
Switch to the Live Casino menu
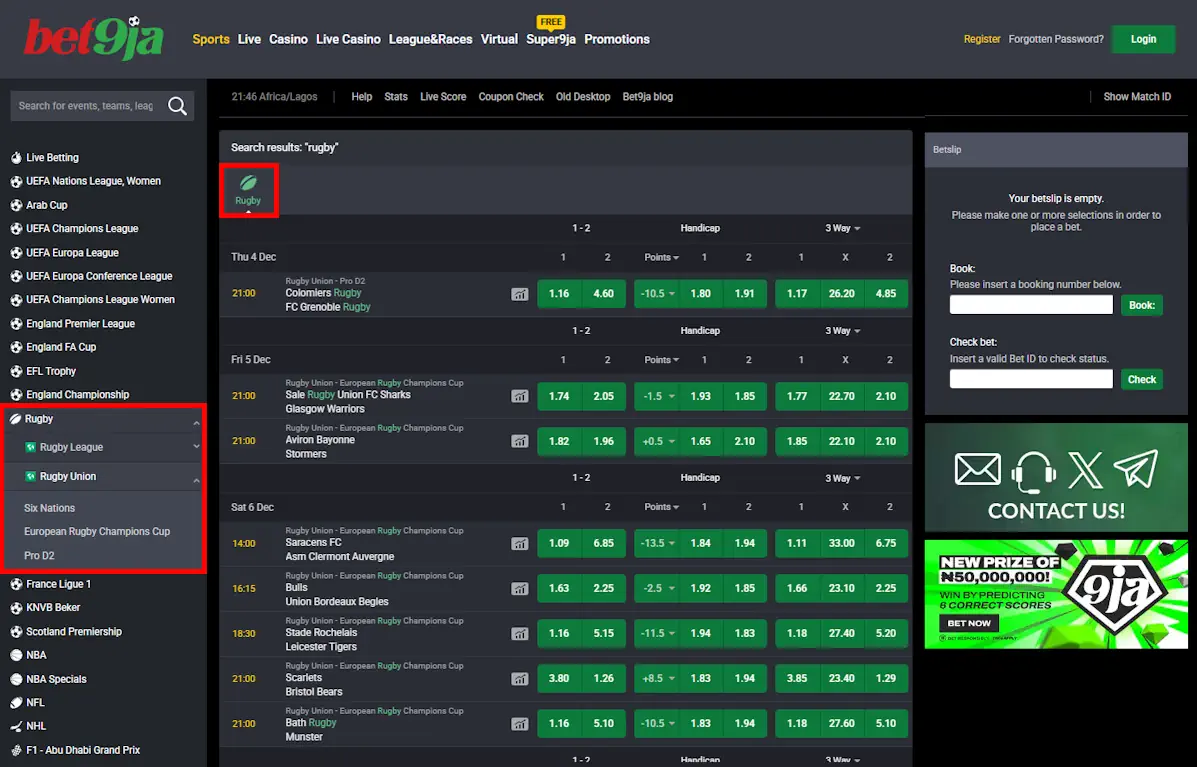[348, 39]
